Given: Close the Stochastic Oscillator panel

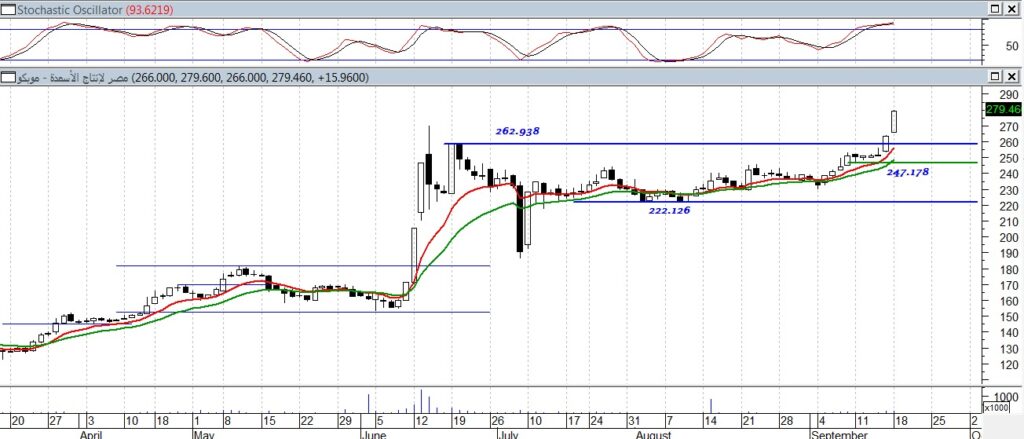Looking at the screenshot, I should (x=1012, y=8).
